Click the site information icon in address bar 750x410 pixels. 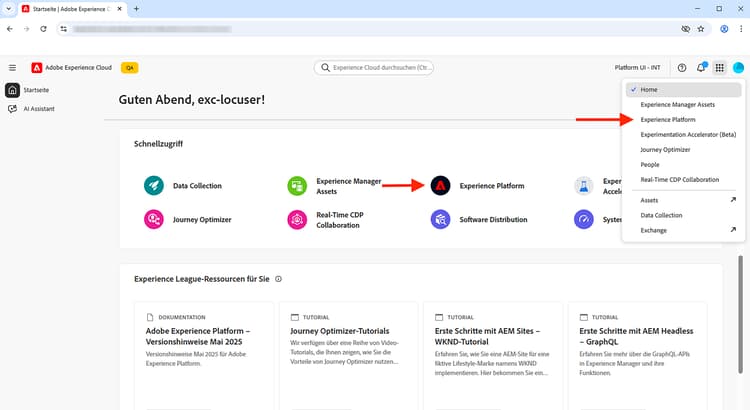pos(63,29)
